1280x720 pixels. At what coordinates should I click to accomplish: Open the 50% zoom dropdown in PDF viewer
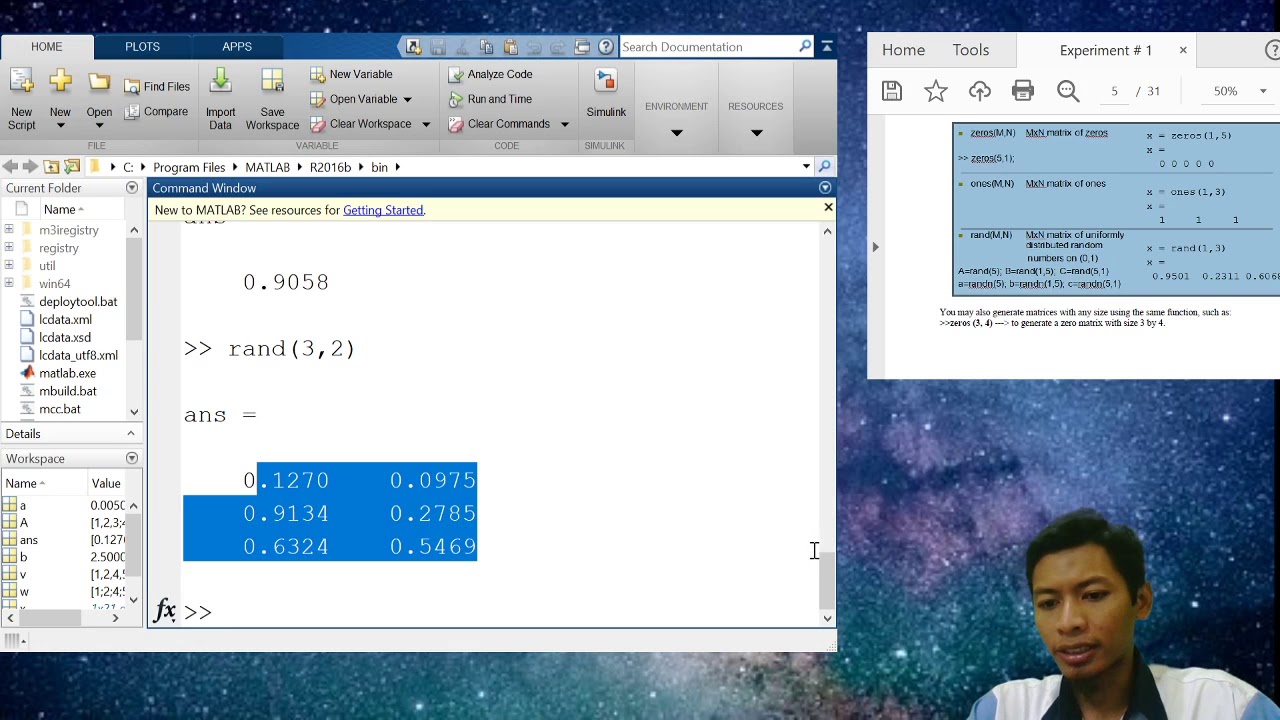(1262, 91)
